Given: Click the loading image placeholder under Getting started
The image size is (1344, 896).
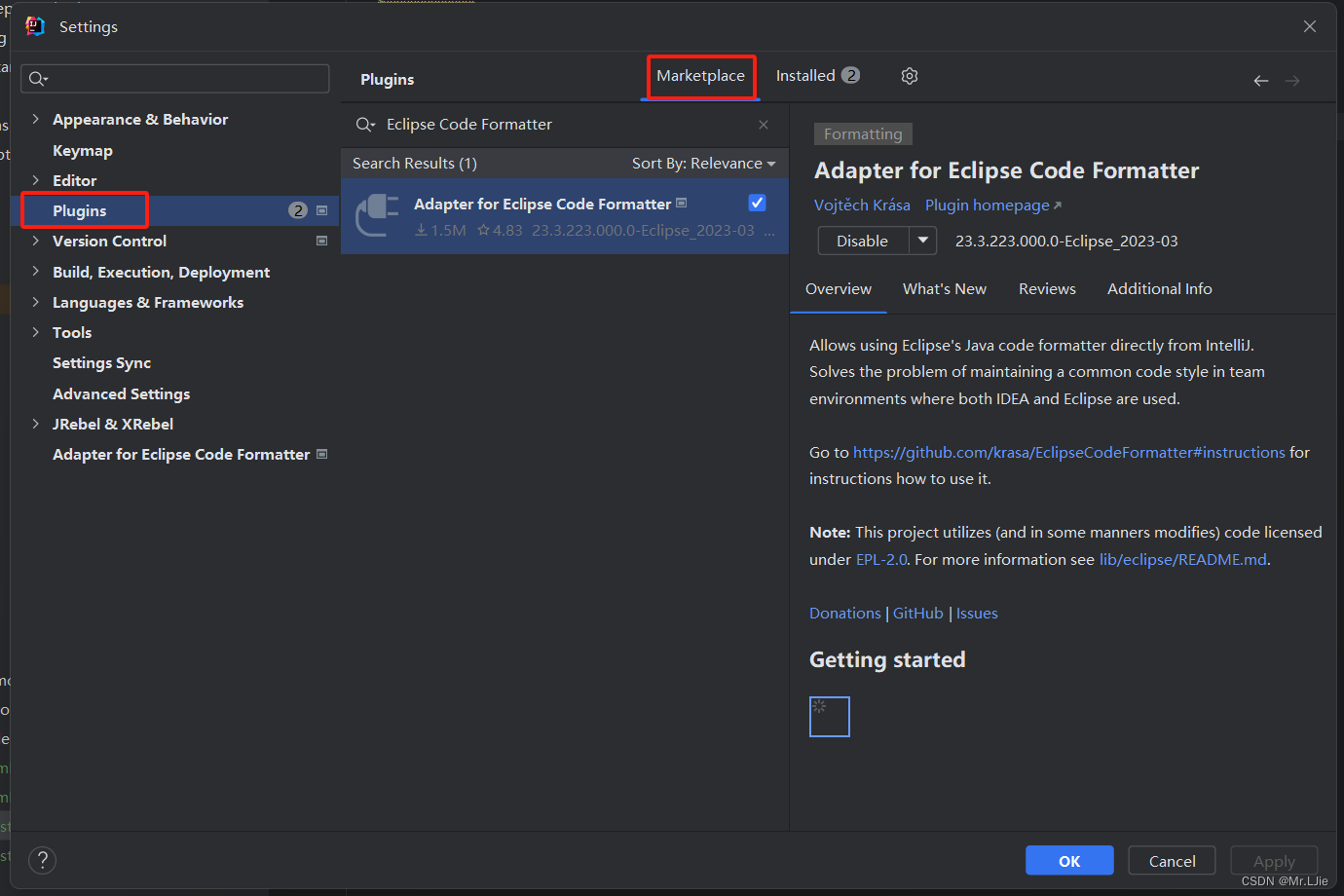Looking at the screenshot, I should (x=830, y=717).
